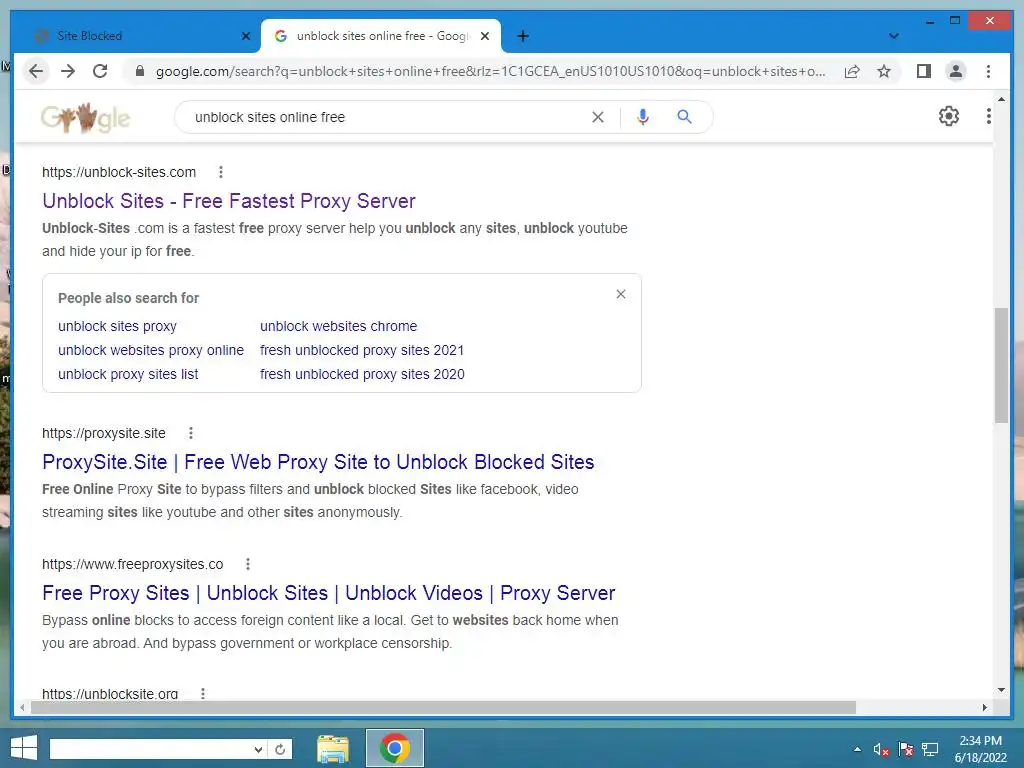This screenshot has height=768, width=1024.
Task: Open Unblock Sites - Free Fastest Proxy Server
Action: (x=229, y=201)
